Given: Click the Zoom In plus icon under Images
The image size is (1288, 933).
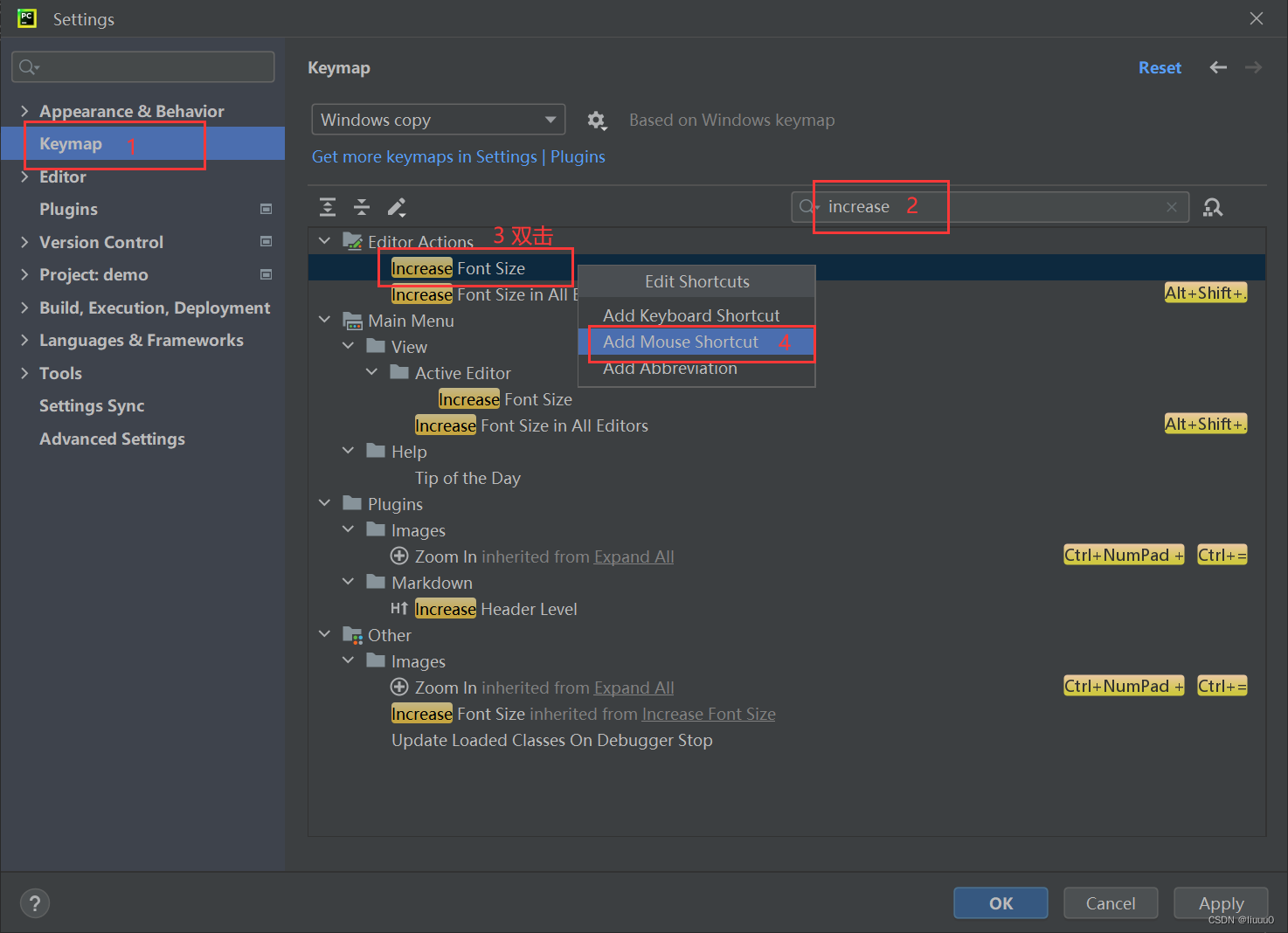Looking at the screenshot, I should [x=399, y=556].
